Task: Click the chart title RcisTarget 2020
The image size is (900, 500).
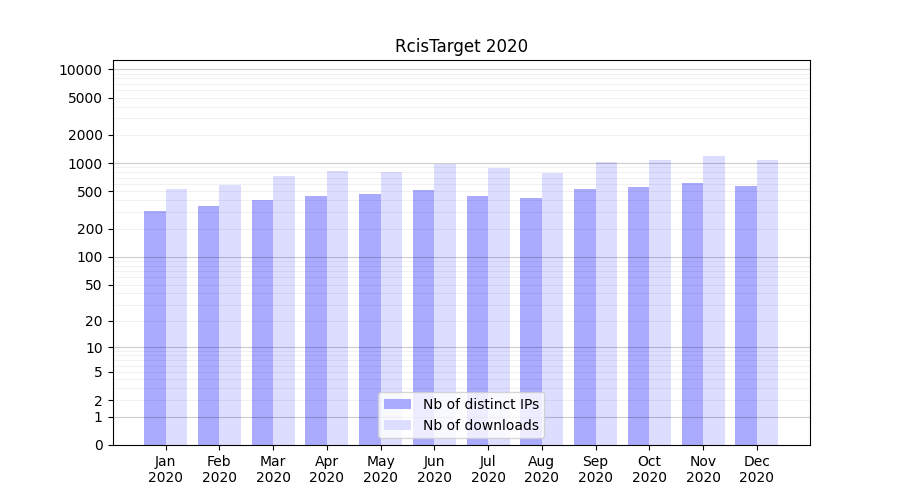Action: [461, 46]
